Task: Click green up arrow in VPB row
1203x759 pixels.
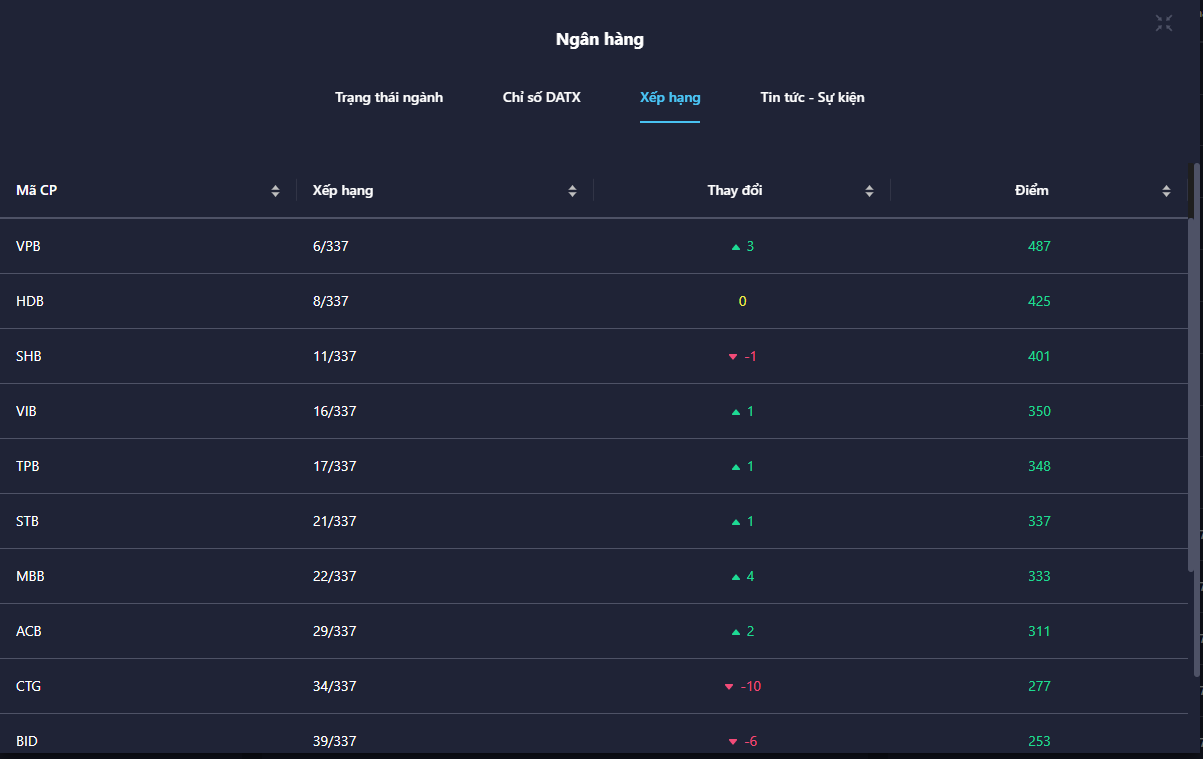Action: (736, 246)
